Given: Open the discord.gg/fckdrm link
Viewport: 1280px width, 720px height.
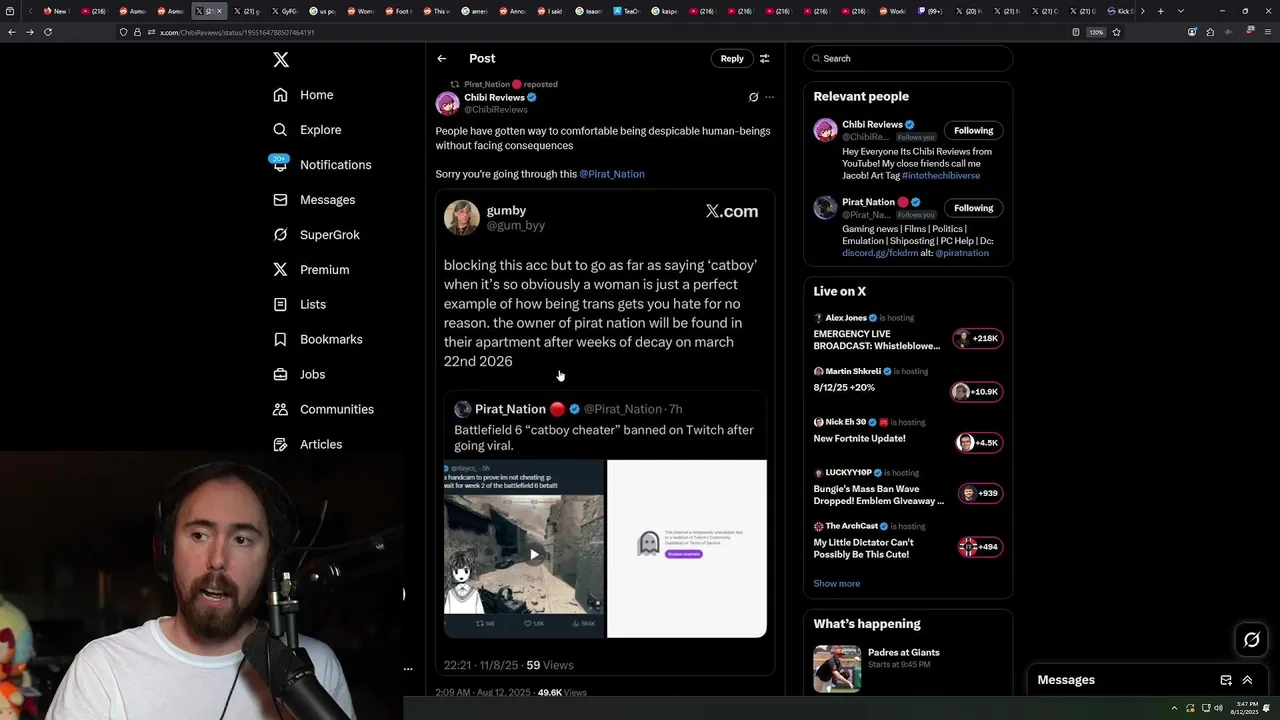Looking at the screenshot, I should (x=880, y=253).
